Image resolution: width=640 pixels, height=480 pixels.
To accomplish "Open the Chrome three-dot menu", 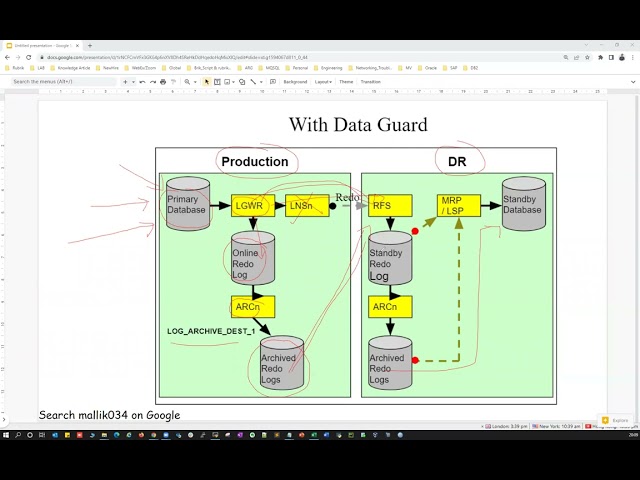I will point(633,58).
